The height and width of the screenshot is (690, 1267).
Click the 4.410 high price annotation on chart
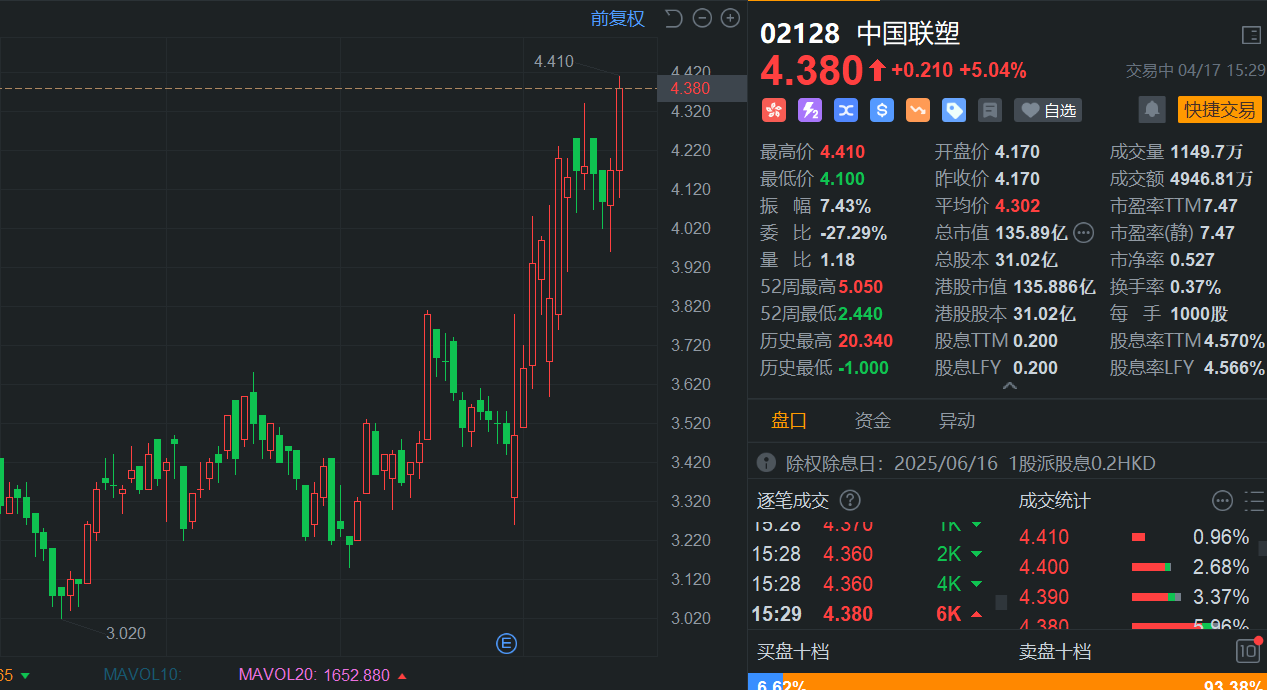[x=554, y=61]
